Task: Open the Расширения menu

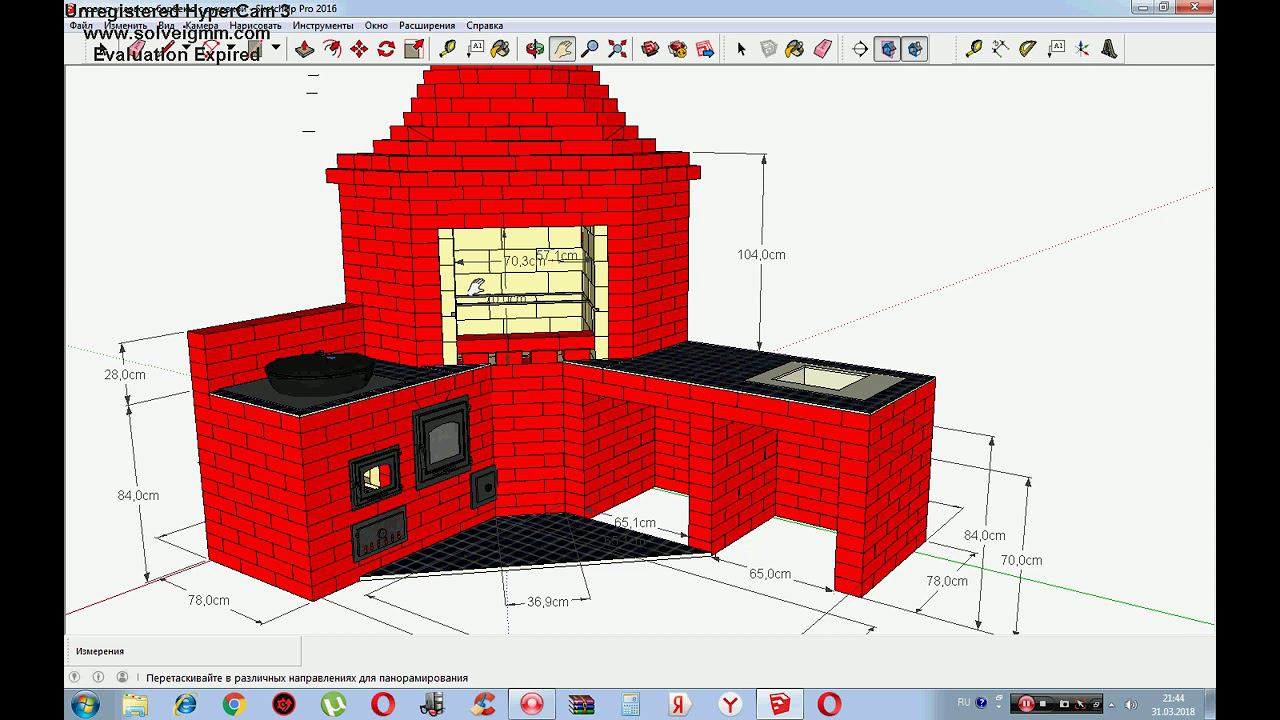Action: [x=426, y=25]
